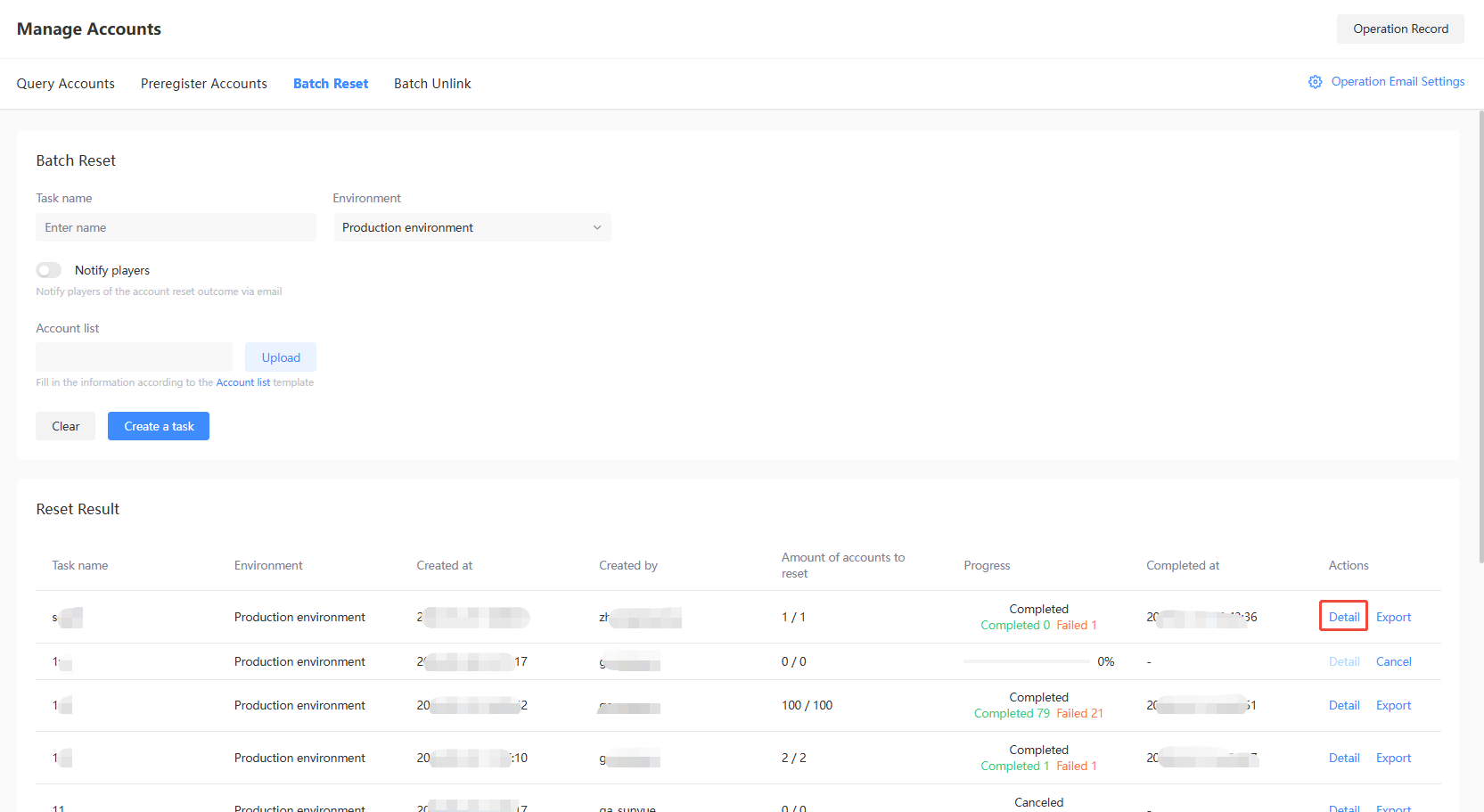Click the Progress column header
The width and height of the screenshot is (1484, 812).
click(987, 565)
